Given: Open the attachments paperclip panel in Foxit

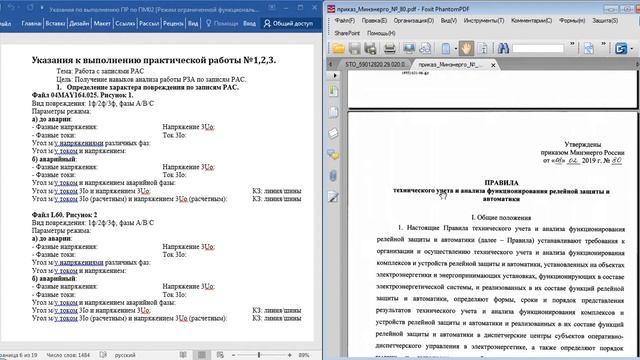Looking at the screenshot, I should point(333,176).
